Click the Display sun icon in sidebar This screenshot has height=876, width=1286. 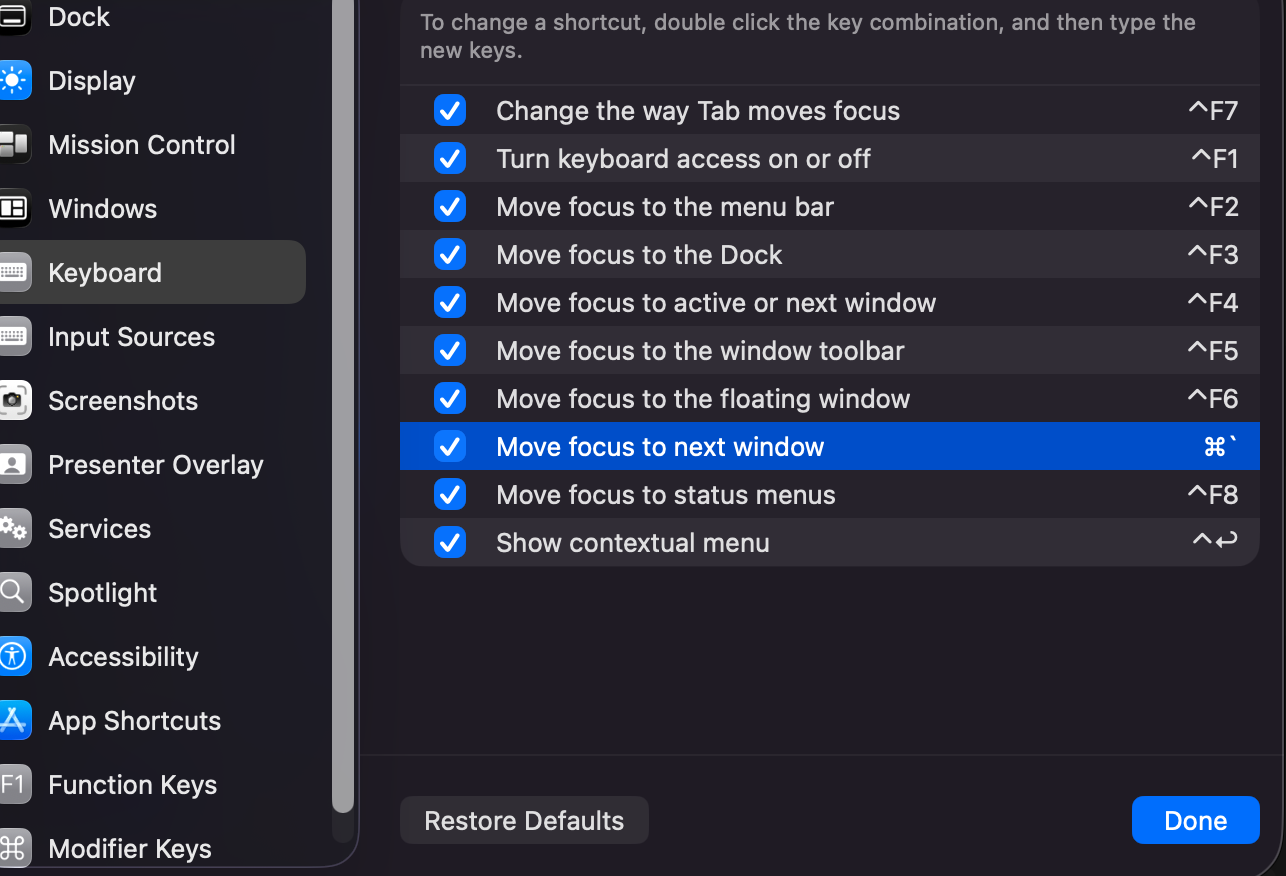pyautogui.click(x=14, y=81)
